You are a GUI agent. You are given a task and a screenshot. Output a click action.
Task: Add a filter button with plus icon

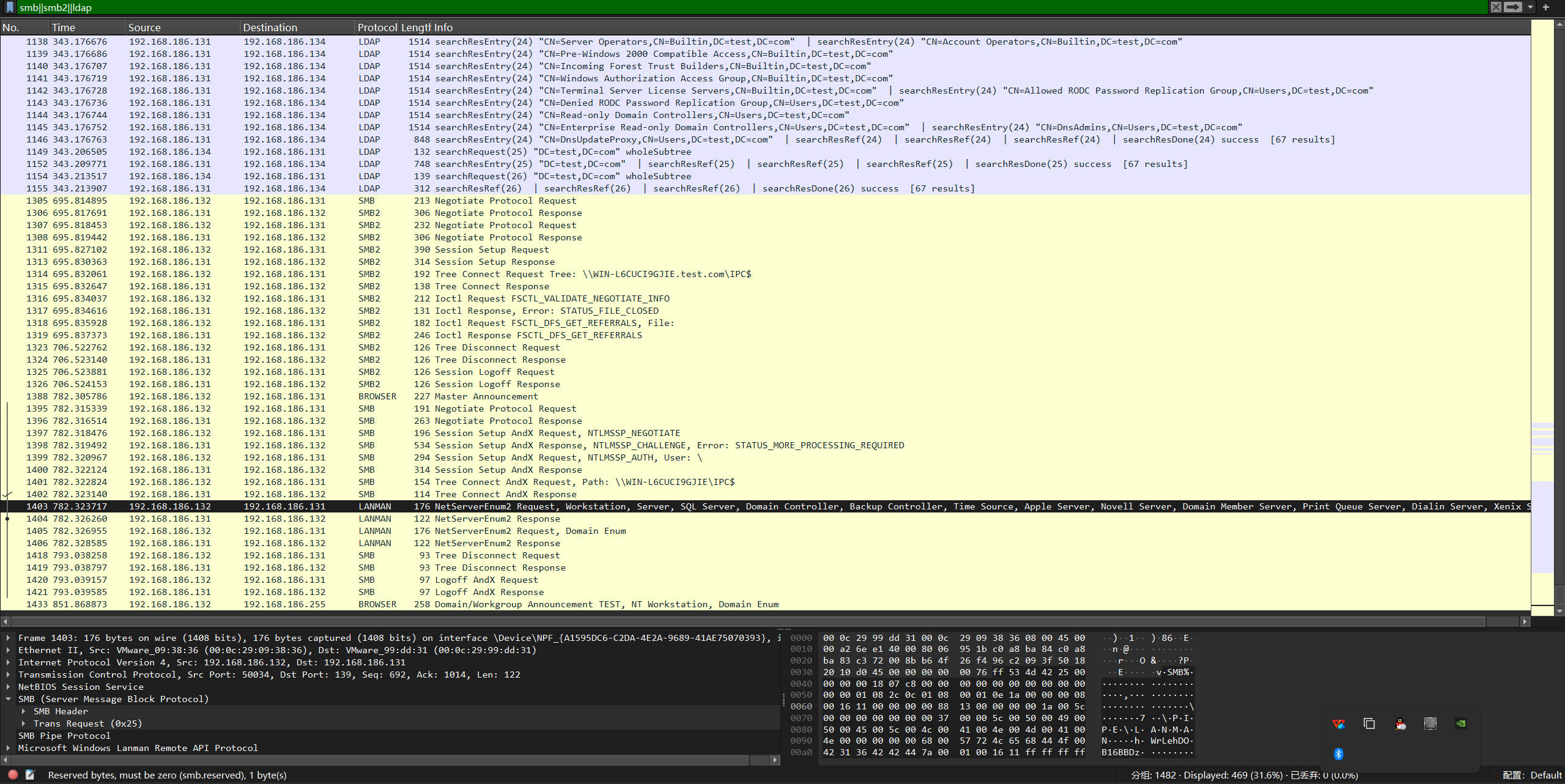pyautogui.click(x=1546, y=7)
